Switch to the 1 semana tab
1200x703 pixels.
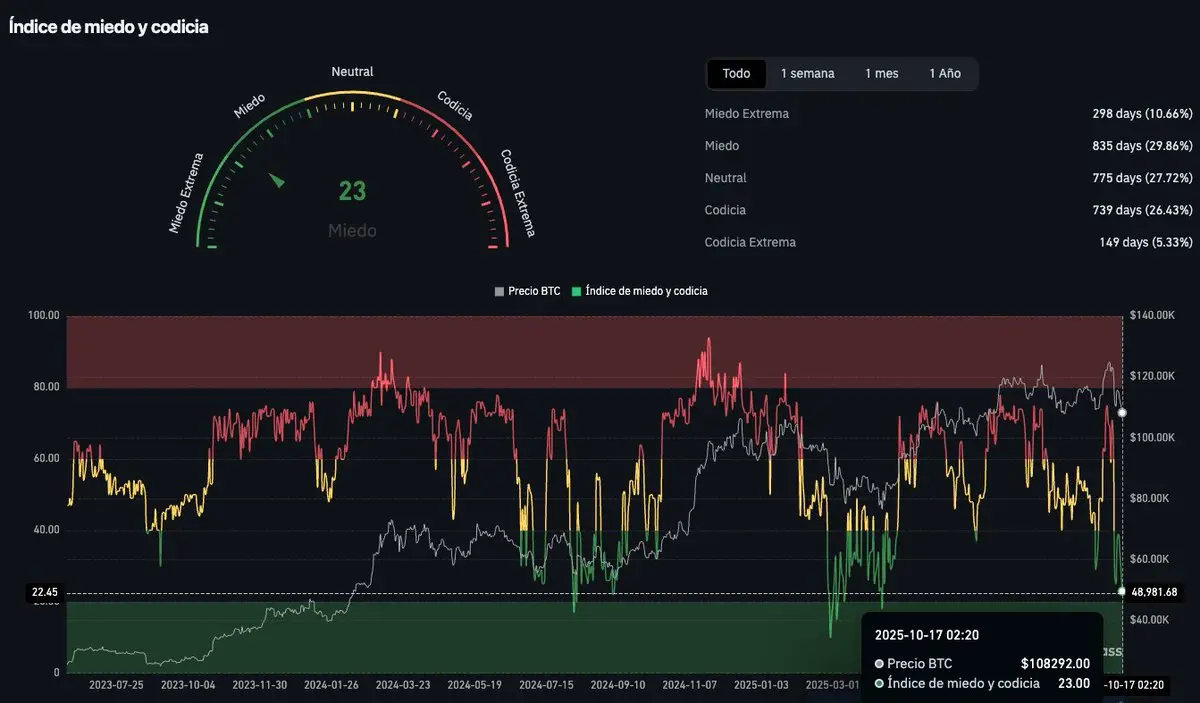(x=807, y=74)
